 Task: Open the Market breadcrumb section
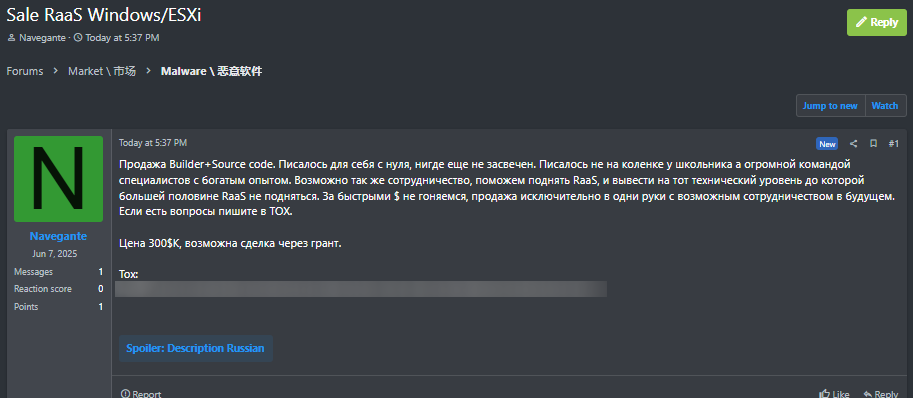[x=102, y=71]
